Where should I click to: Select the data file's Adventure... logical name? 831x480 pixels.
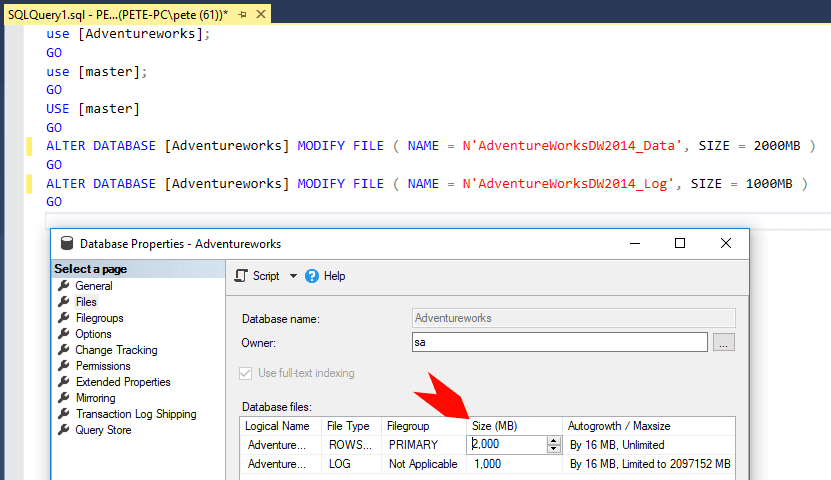point(281,445)
